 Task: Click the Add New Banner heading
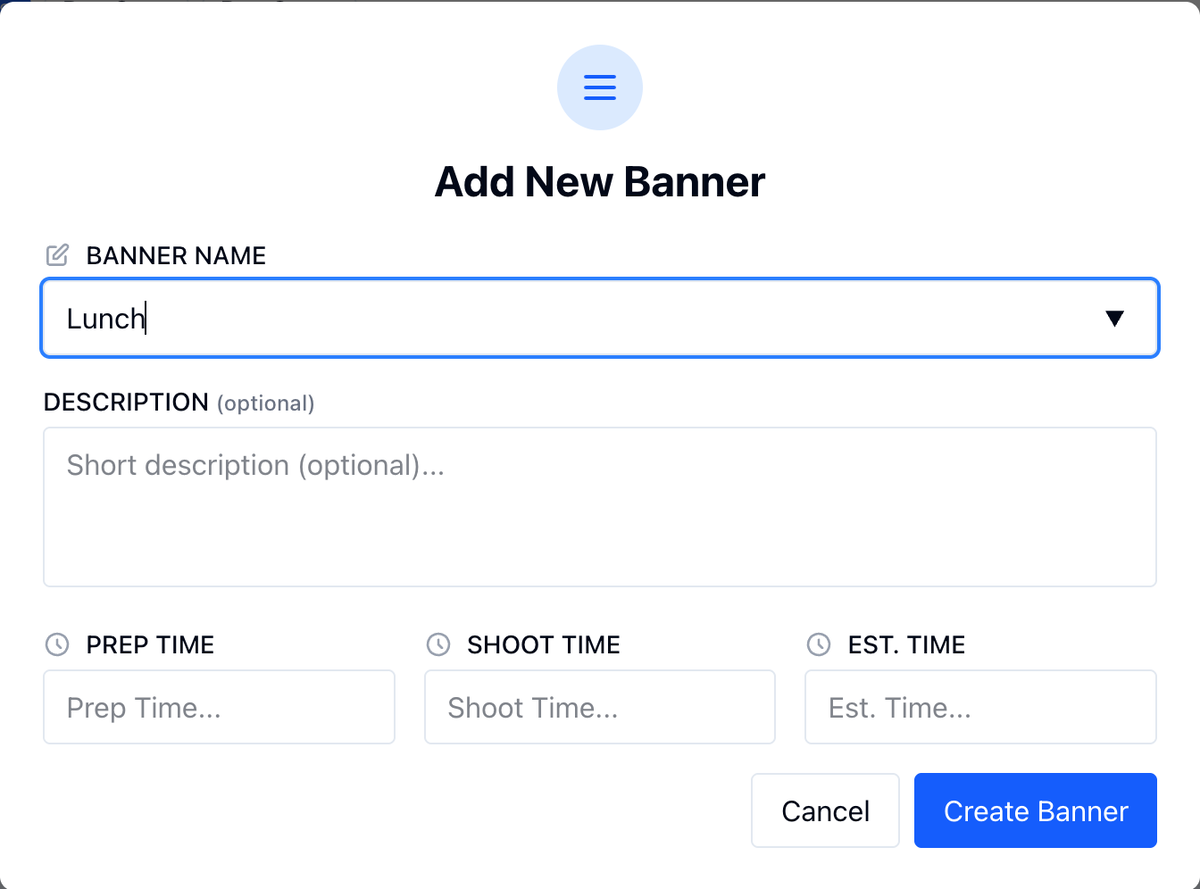(x=600, y=182)
